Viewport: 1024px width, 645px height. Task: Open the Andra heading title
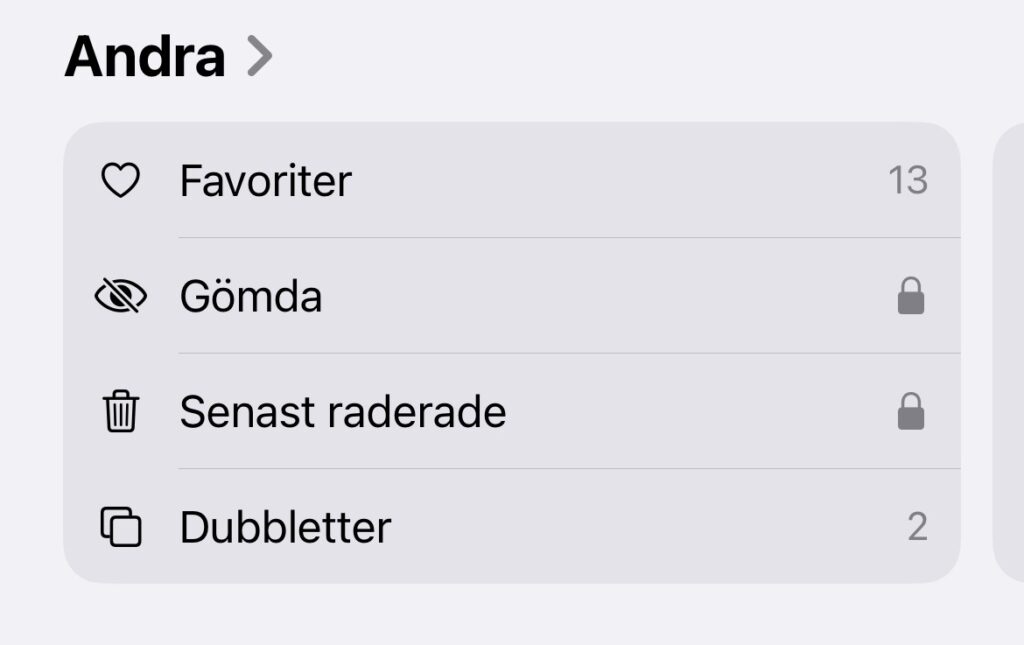point(145,57)
